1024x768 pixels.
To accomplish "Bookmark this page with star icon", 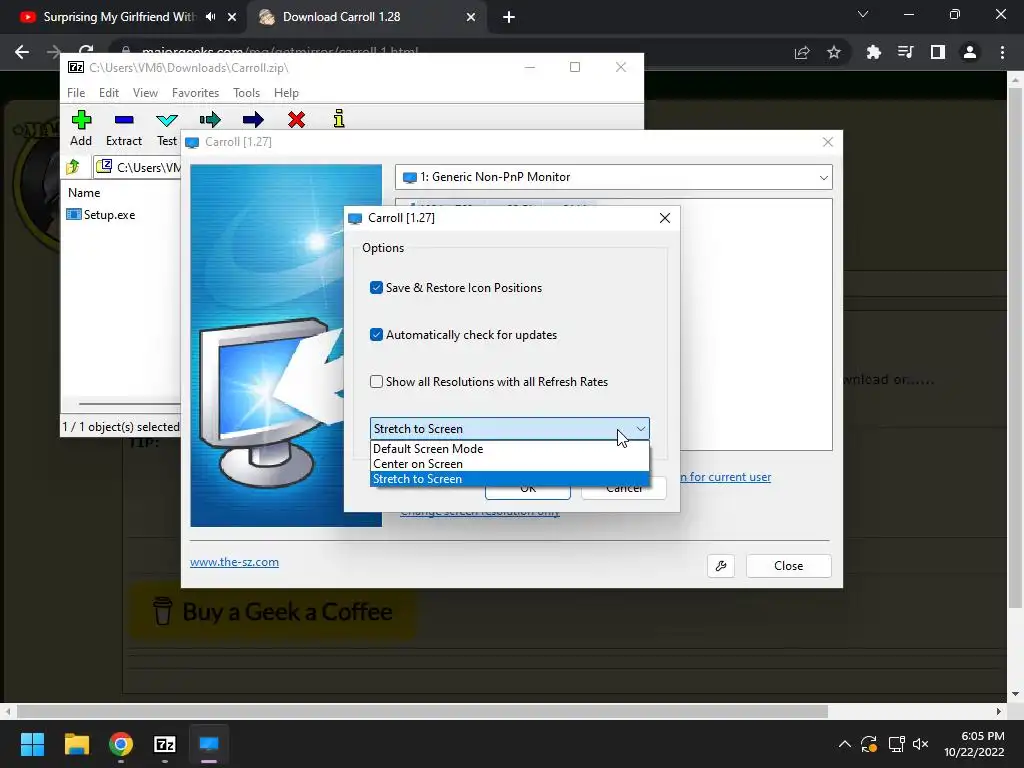I will coord(834,52).
